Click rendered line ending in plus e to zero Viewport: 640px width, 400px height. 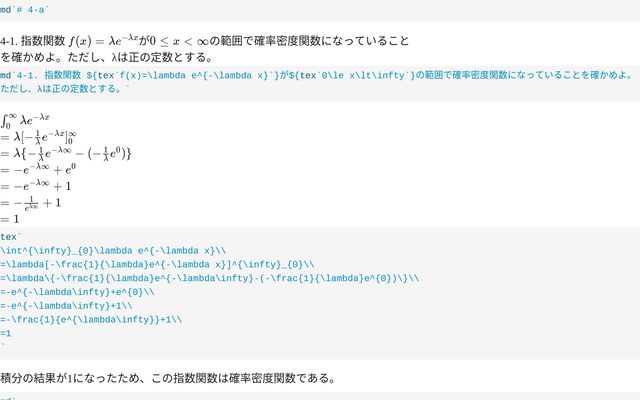point(40,170)
